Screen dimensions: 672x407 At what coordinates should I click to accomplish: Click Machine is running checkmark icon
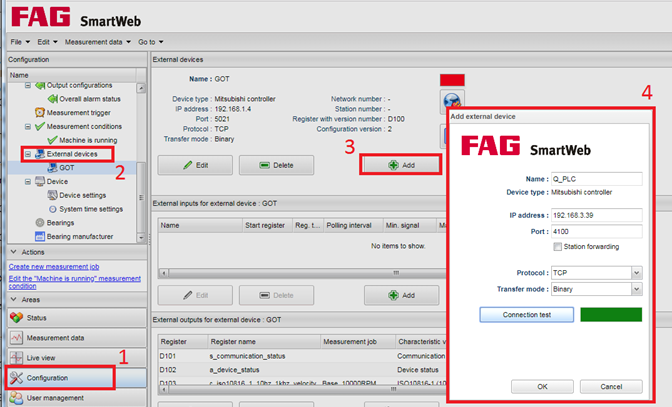[x=53, y=140]
